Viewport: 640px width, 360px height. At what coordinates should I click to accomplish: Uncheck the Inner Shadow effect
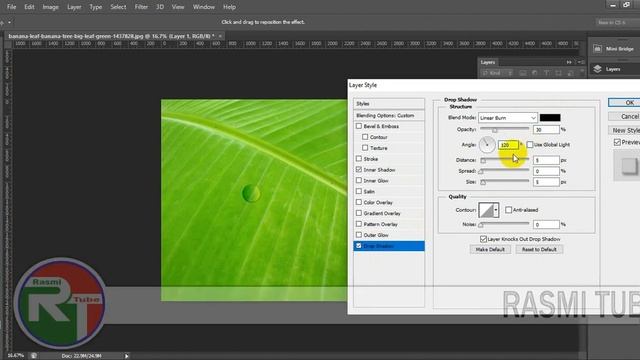tap(359, 169)
